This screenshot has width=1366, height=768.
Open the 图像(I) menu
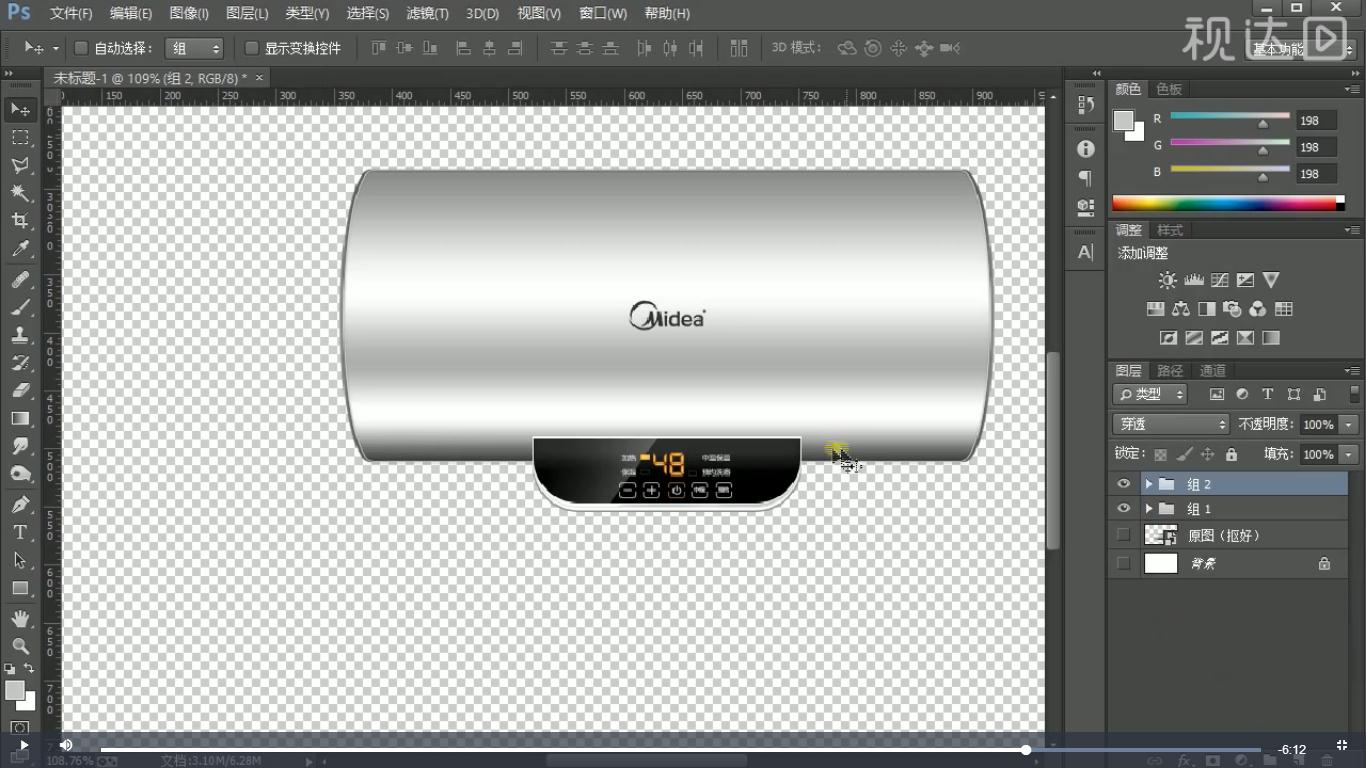(189, 13)
